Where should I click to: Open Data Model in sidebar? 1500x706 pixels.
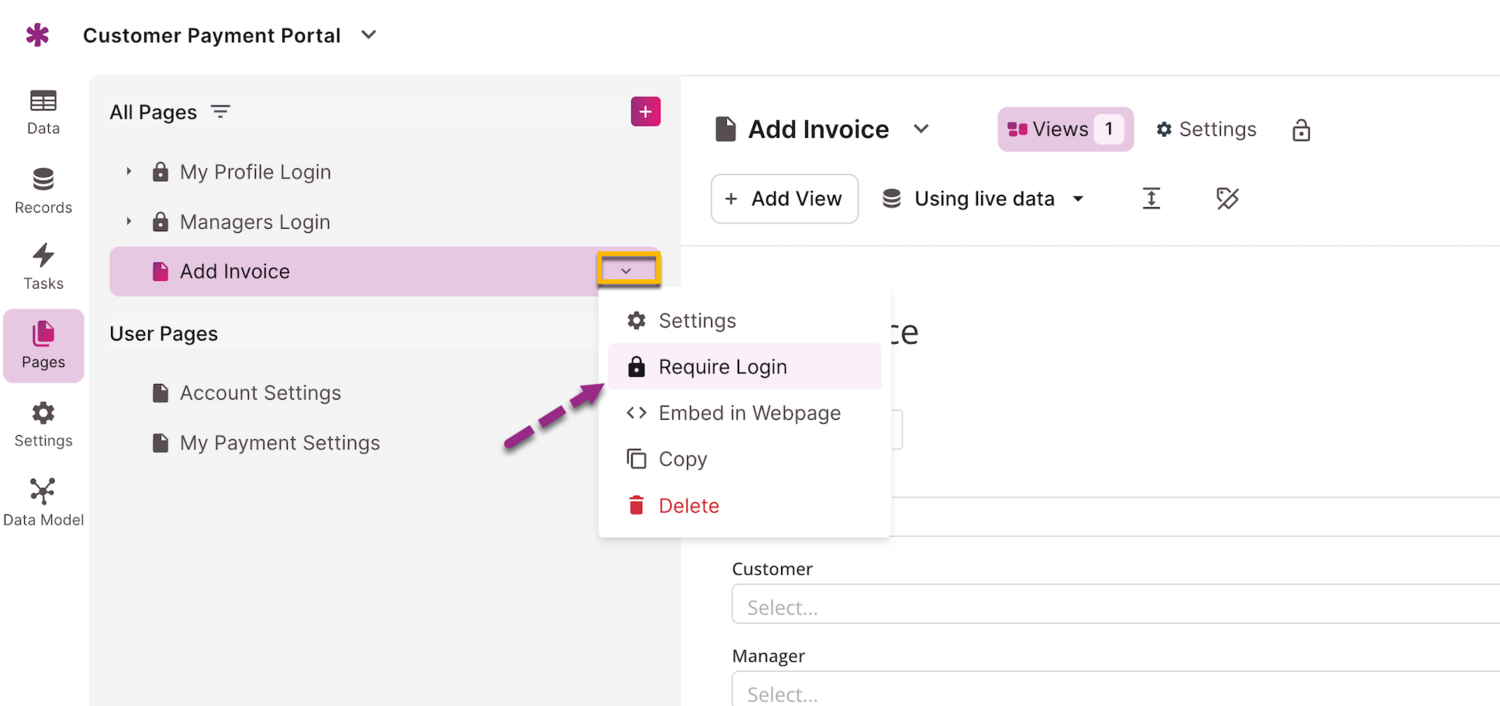[43, 502]
